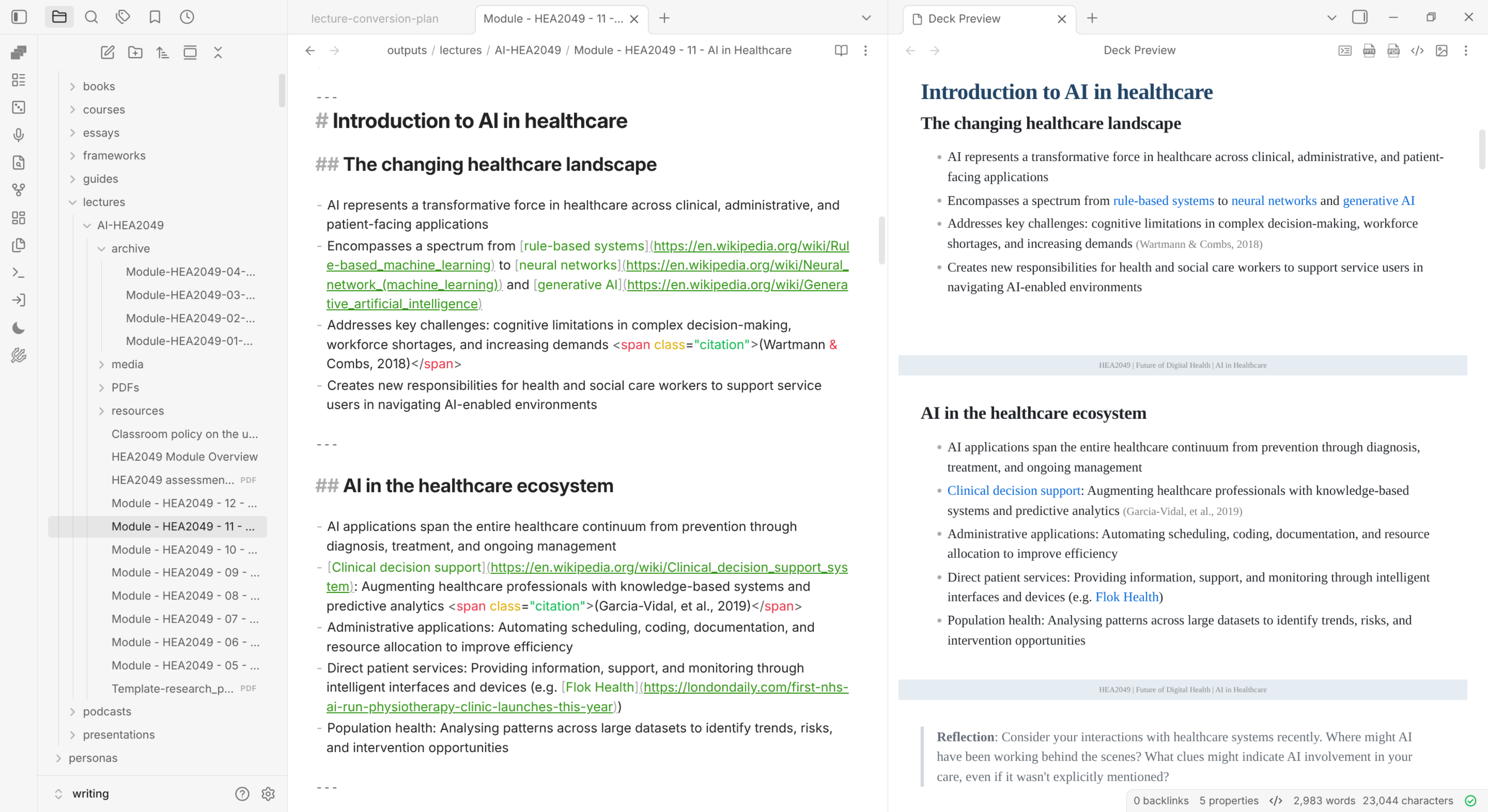
Task: Collapse all folders in the explorer
Action: pyautogui.click(x=218, y=52)
